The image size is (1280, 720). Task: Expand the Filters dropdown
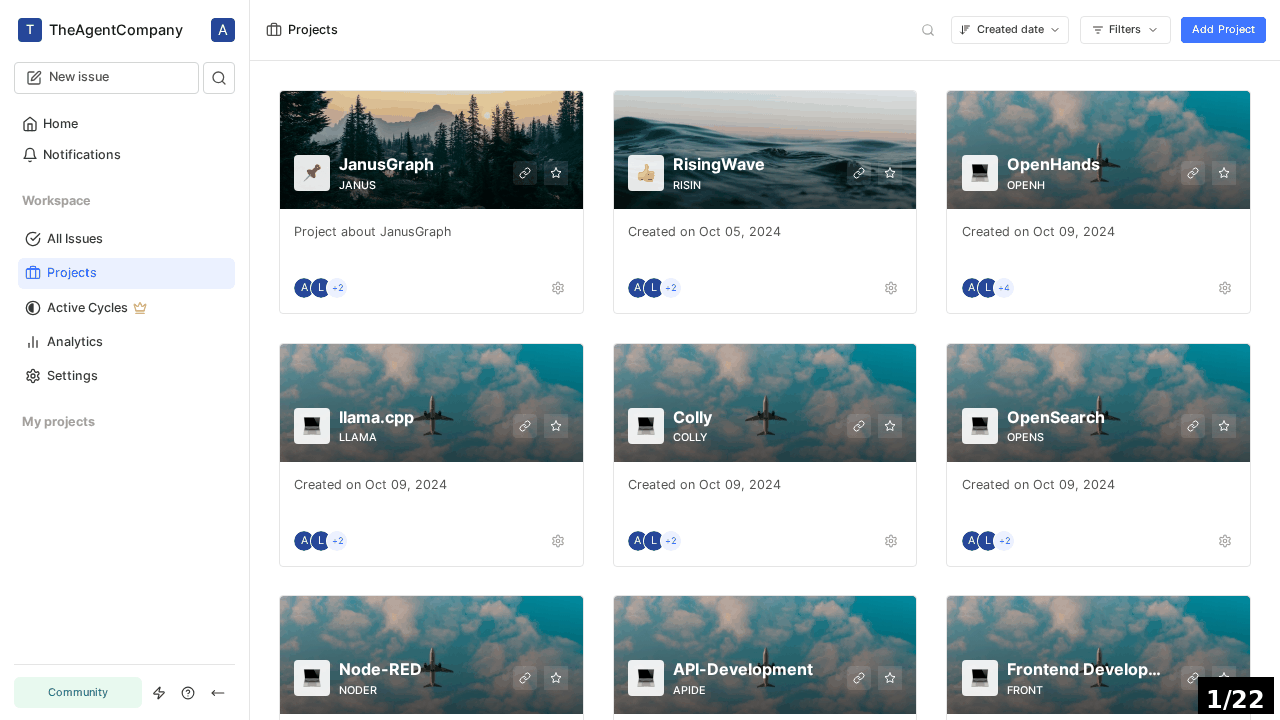[1124, 30]
